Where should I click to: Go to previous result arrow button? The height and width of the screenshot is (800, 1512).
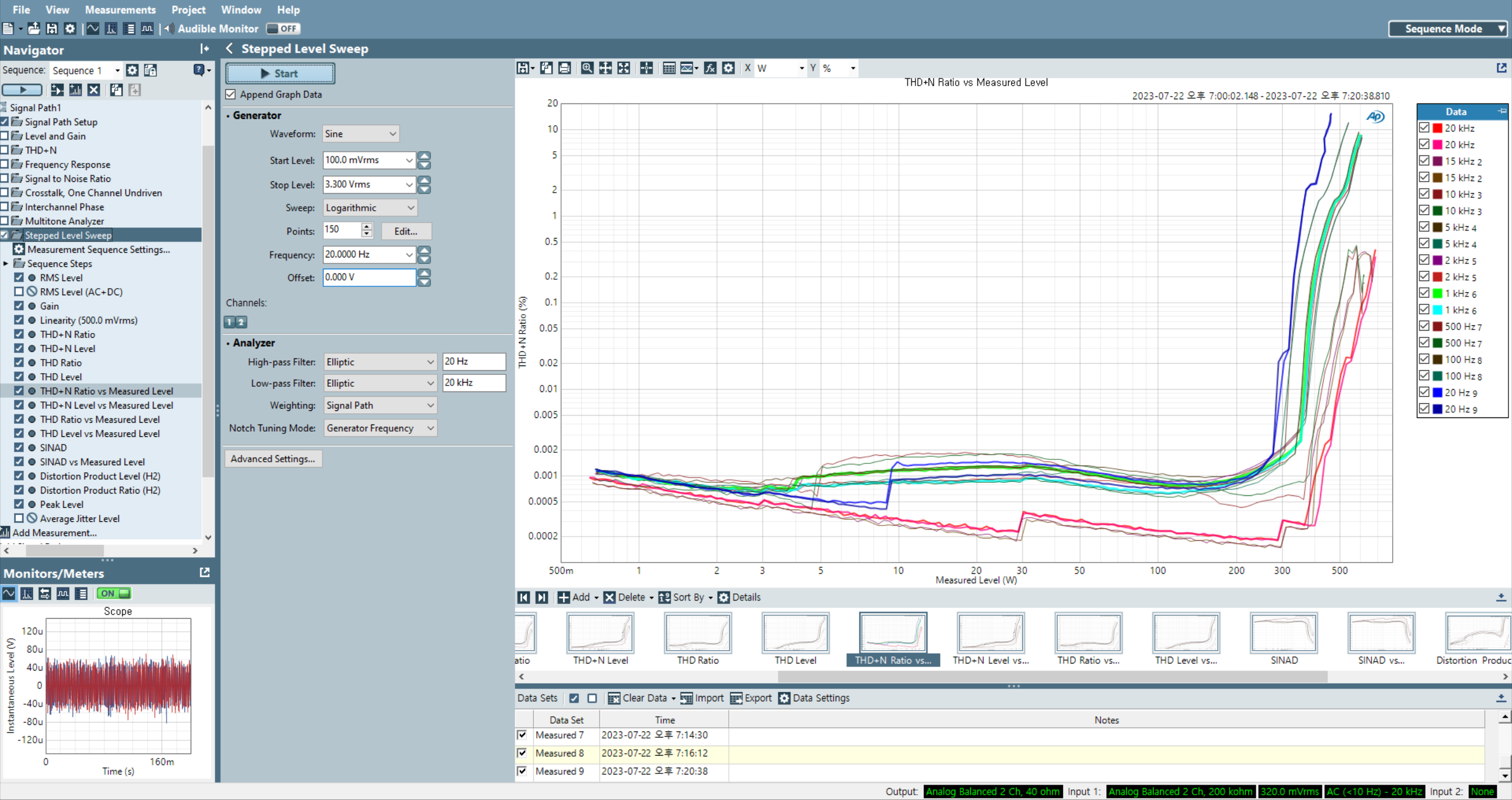tap(523, 597)
